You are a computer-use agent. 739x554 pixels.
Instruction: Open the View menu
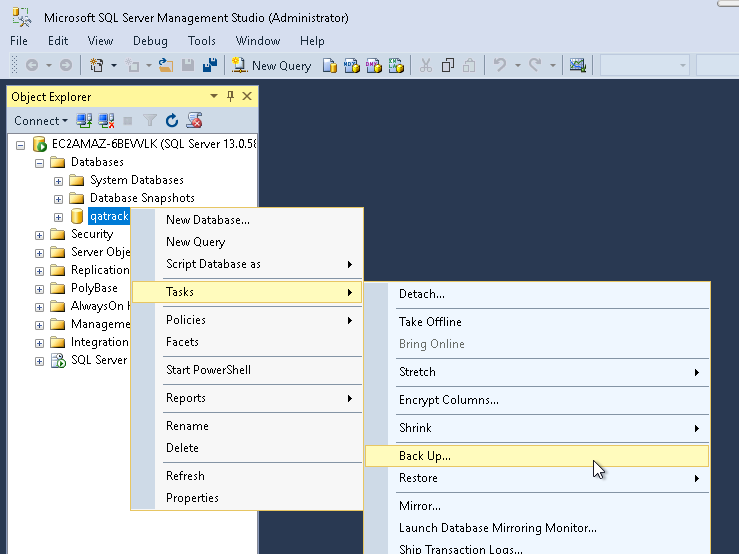tap(100, 41)
